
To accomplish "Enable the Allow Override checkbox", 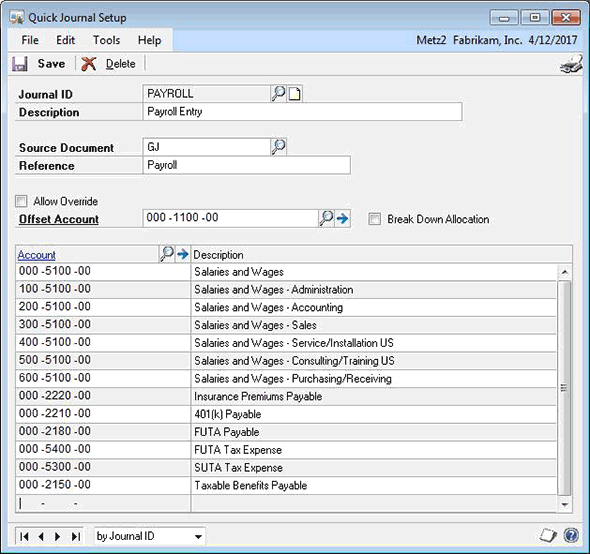I will (21, 201).
